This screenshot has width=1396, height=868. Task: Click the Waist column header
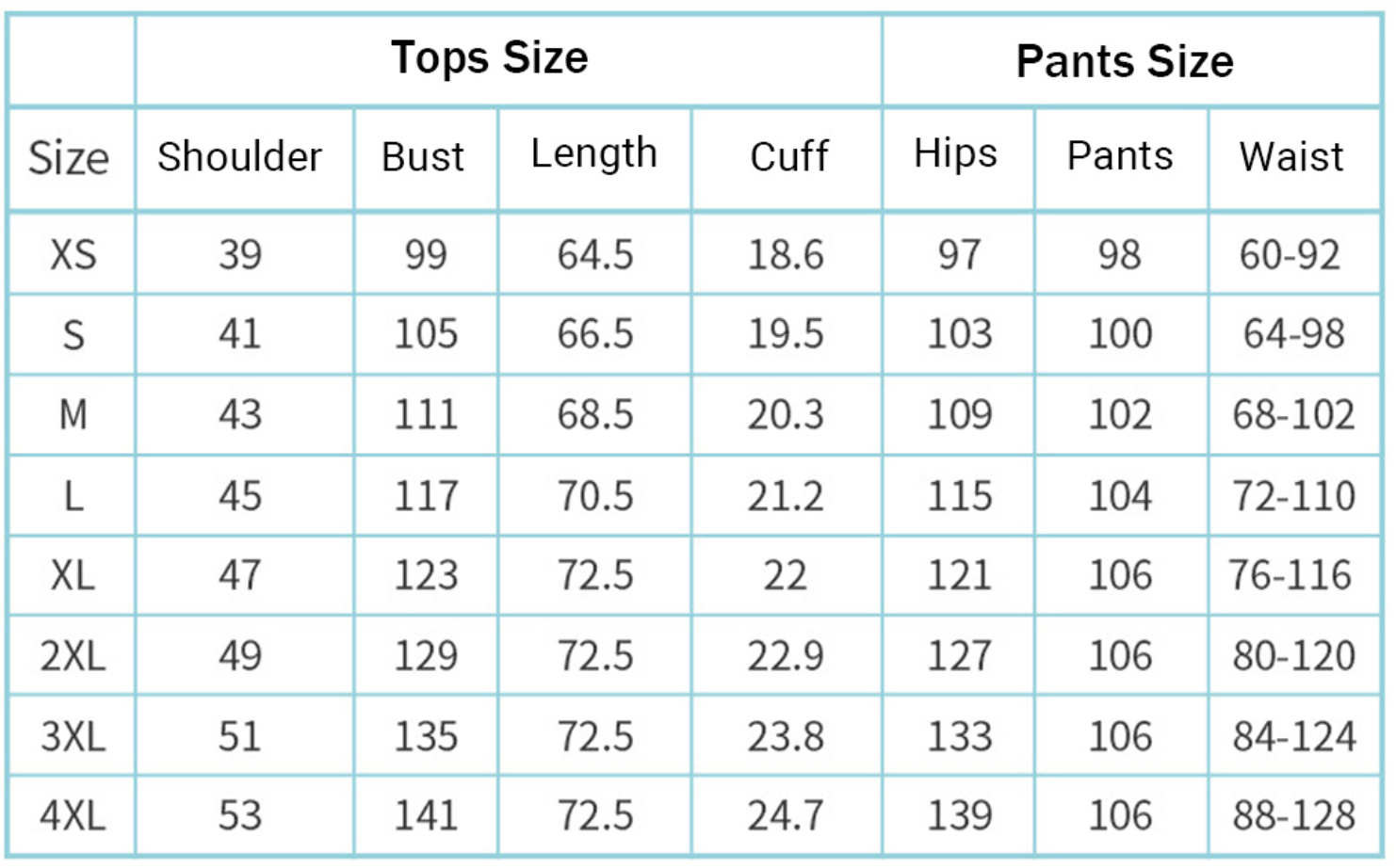click(1291, 157)
